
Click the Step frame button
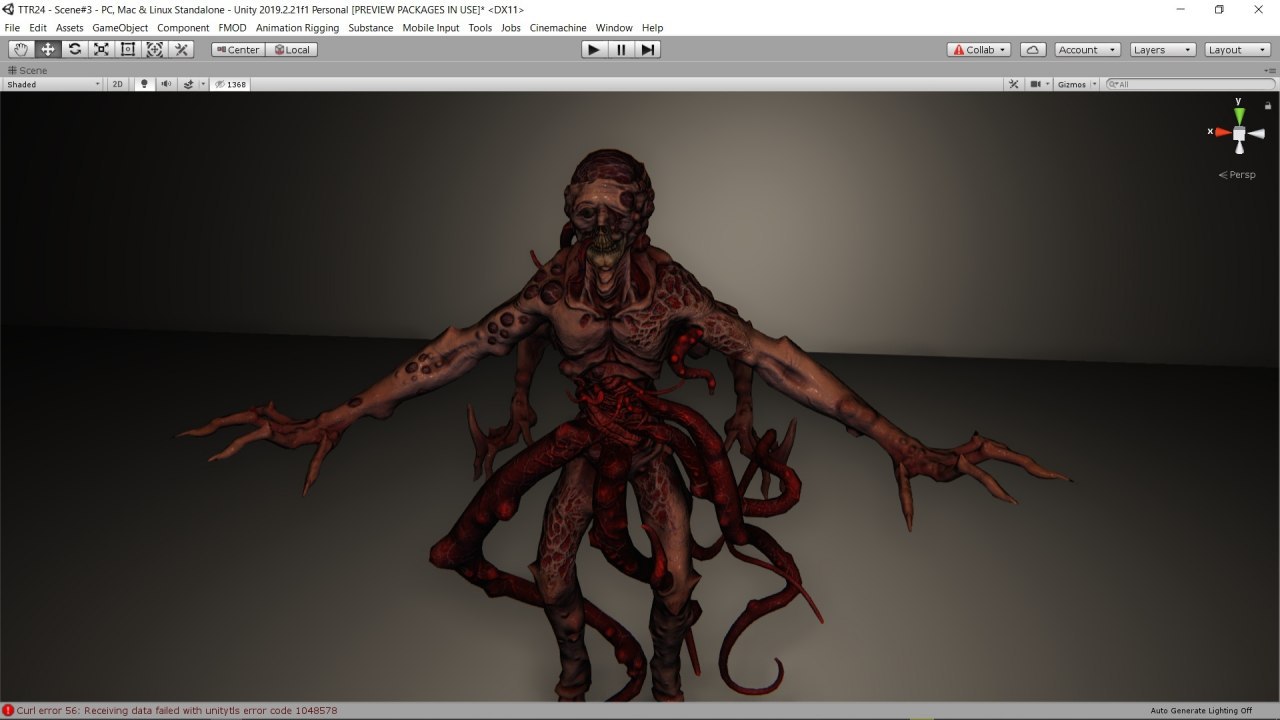(648, 49)
